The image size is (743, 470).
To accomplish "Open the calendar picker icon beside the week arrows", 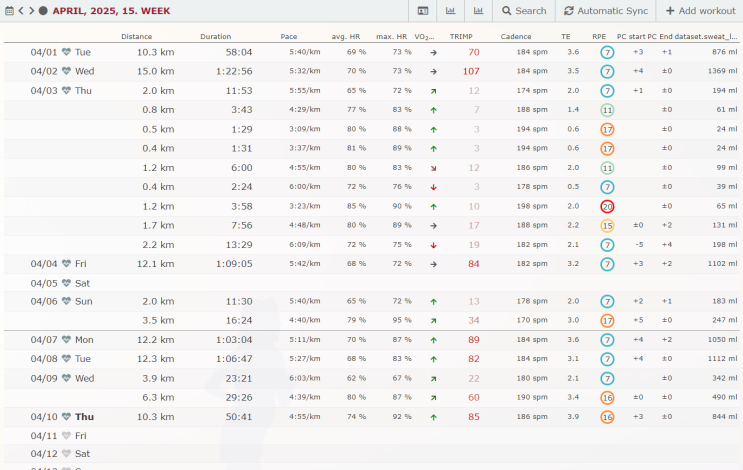I will pos(8,11).
